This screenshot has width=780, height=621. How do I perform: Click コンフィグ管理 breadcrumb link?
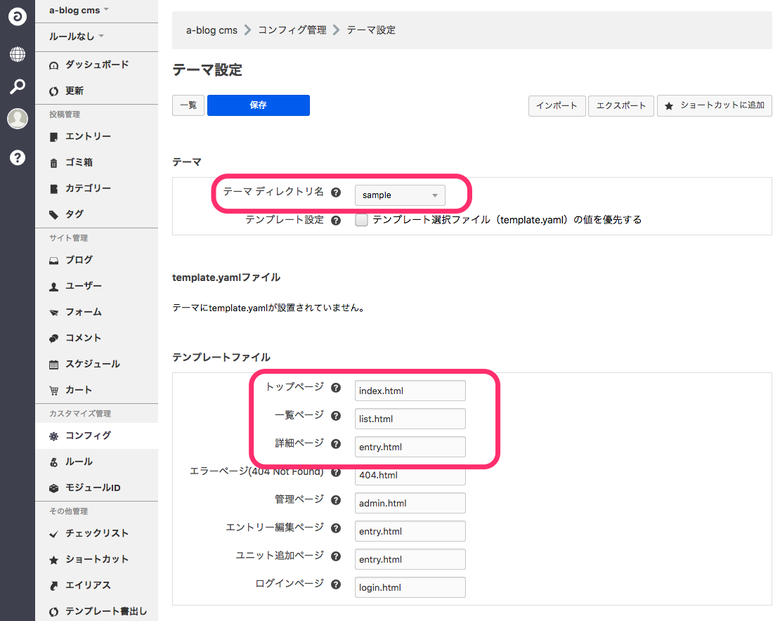292,30
